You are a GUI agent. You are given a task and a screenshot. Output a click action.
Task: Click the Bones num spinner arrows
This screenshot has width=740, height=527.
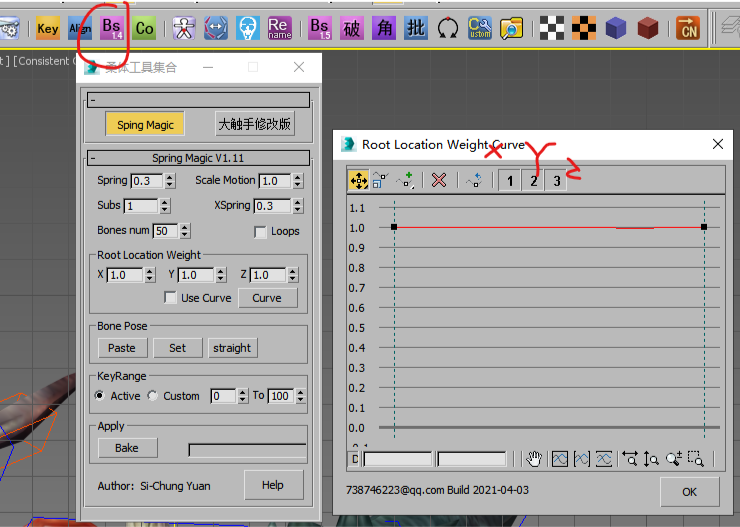[185, 231]
